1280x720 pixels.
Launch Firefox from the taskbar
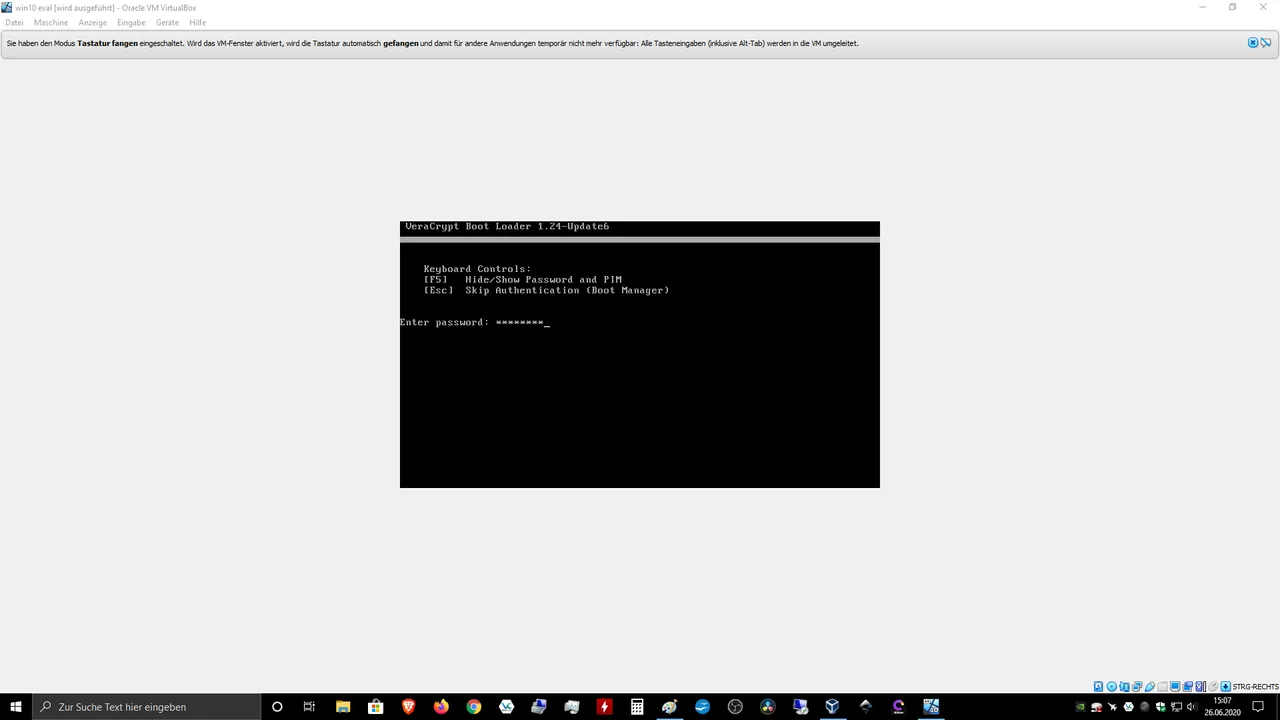(441, 707)
